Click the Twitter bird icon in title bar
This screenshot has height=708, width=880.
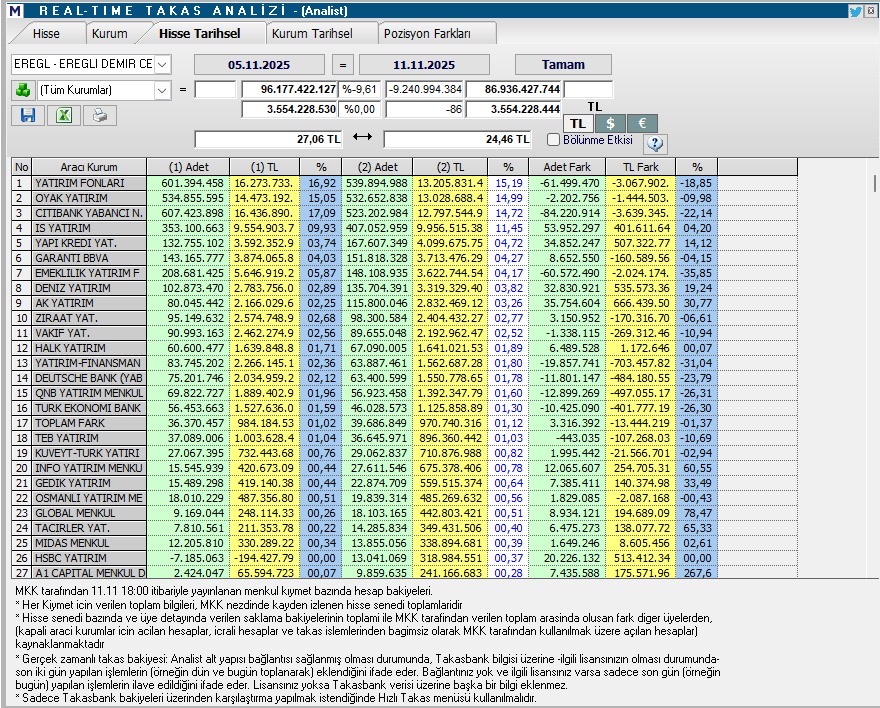(x=855, y=11)
